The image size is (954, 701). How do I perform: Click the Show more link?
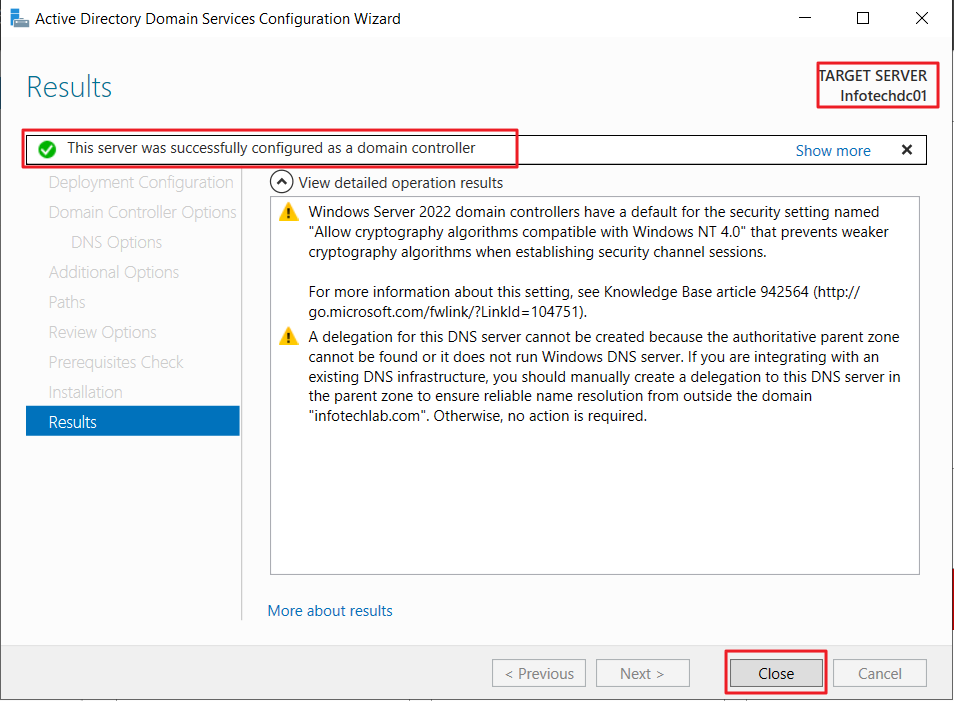832,150
